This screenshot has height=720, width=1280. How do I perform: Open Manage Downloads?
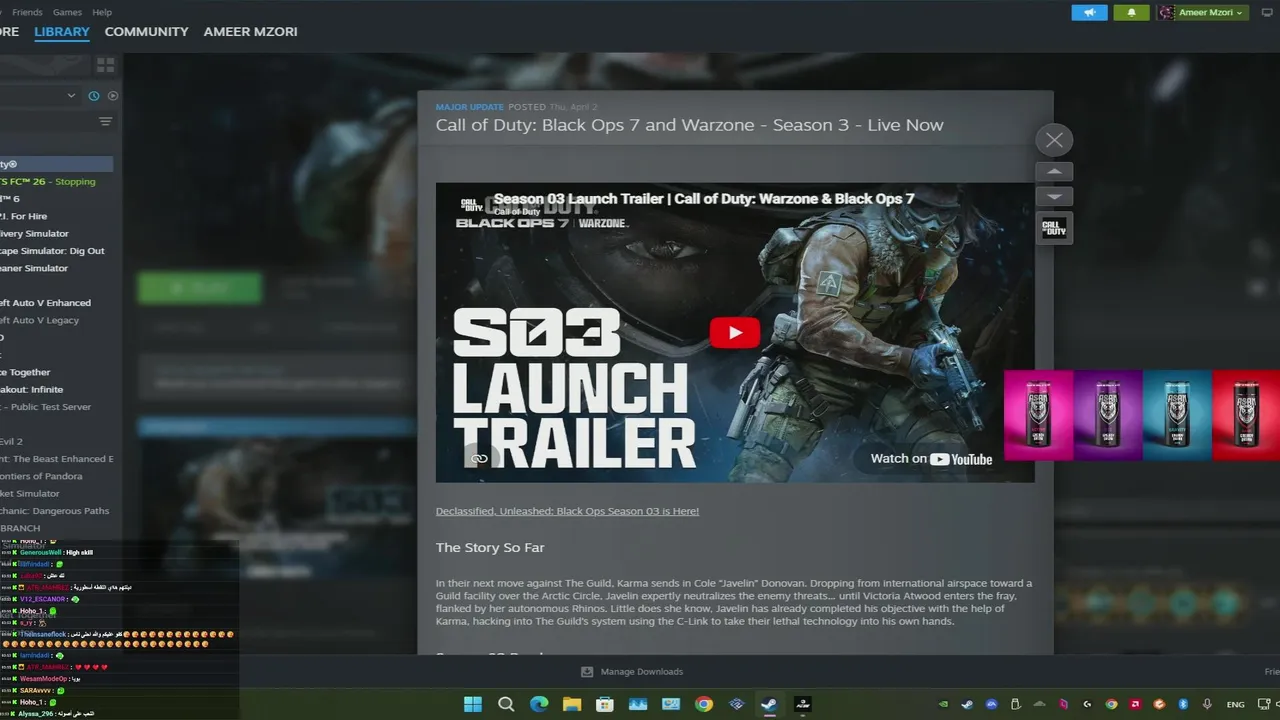tap(632, 672)
